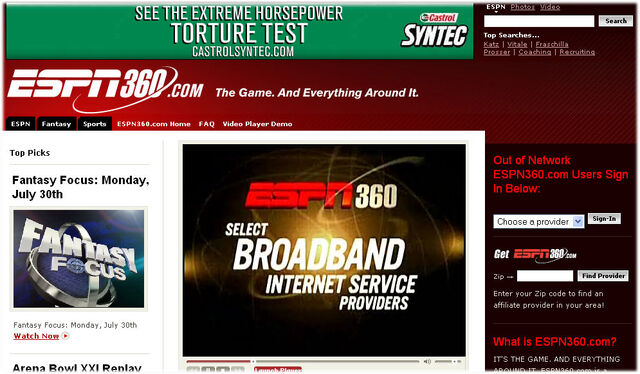Click the main ESPN 360 video player
The width and height of the screenshot is (640, 374).
tap(324, 250)
